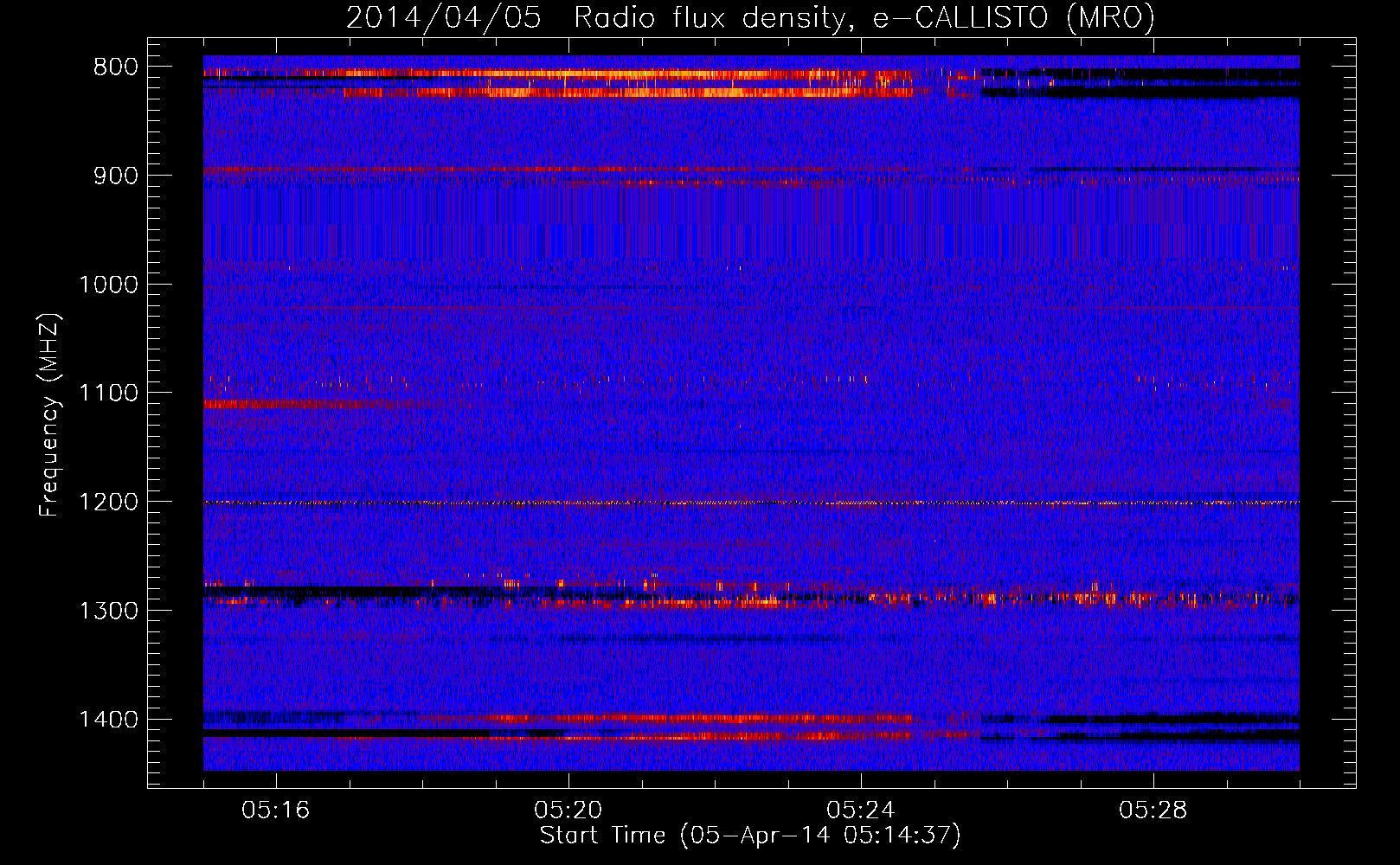Click the 05:20 time tick label
The height and width of the screenshot is (865, 1400).
click(568, 811)
